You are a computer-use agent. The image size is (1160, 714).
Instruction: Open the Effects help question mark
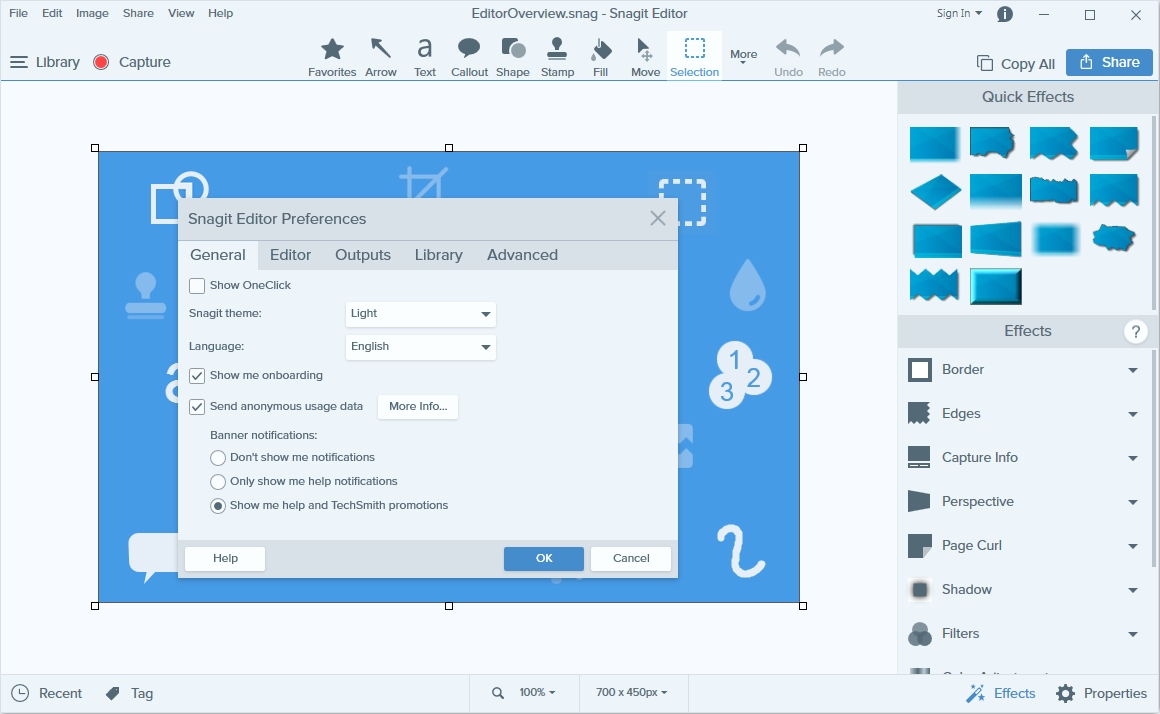(1135, 332)
